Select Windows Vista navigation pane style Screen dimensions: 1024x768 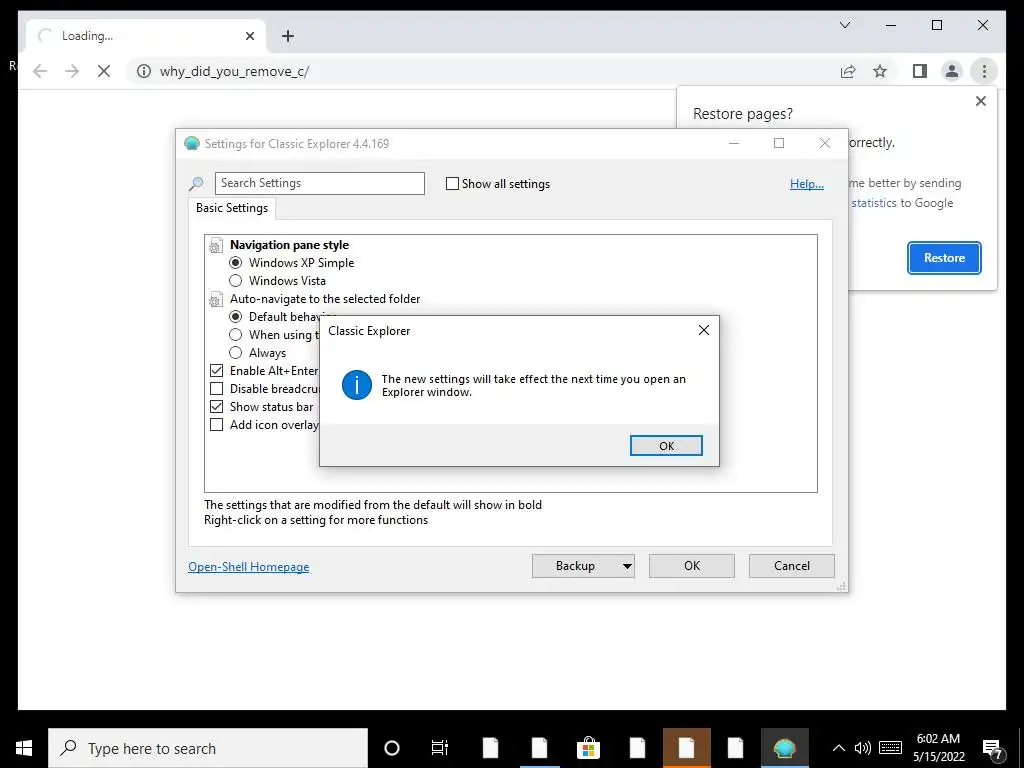point(236,281)
